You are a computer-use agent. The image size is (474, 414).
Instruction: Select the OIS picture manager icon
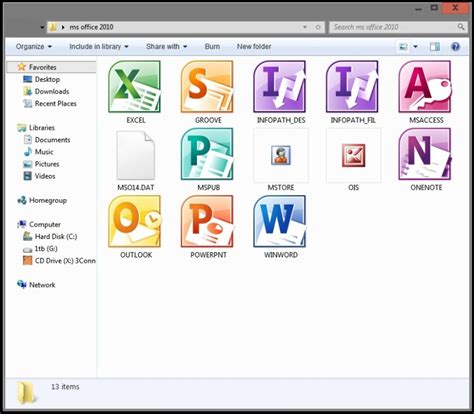pos(353,155)
